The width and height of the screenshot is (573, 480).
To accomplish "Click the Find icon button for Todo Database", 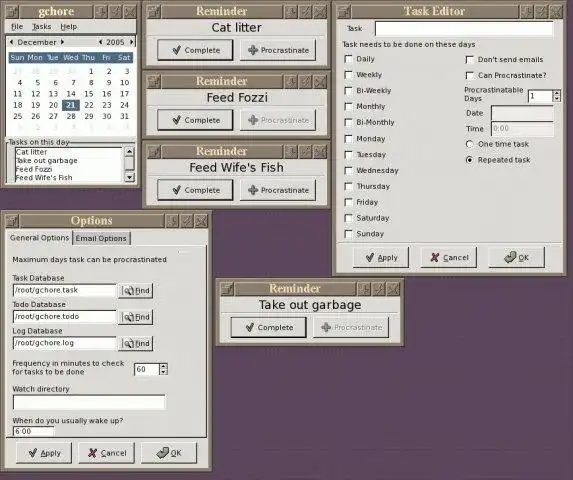I will tap(136, 317).
